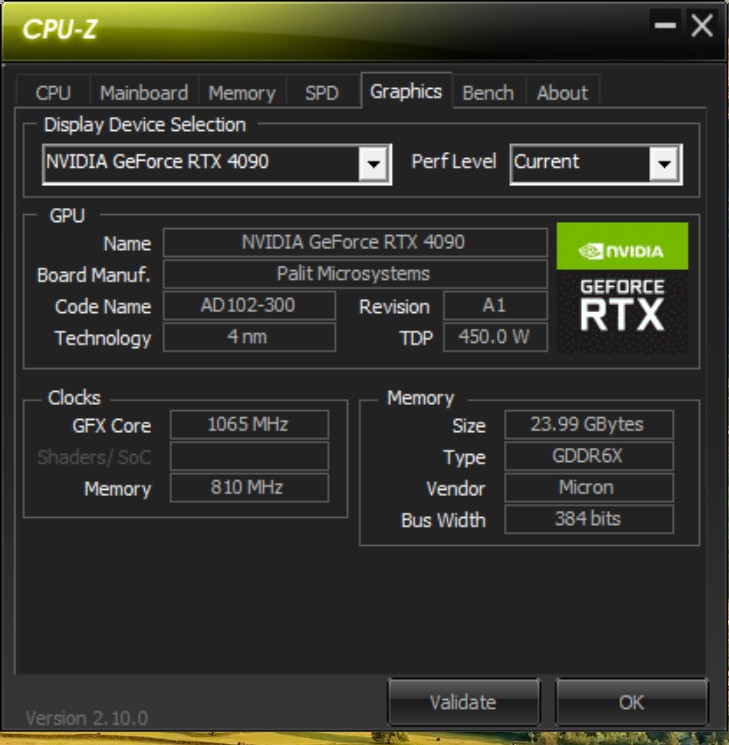Click the Board Manuf. Palit Microsystems field
729x745 pixels.
coord(355,274)
